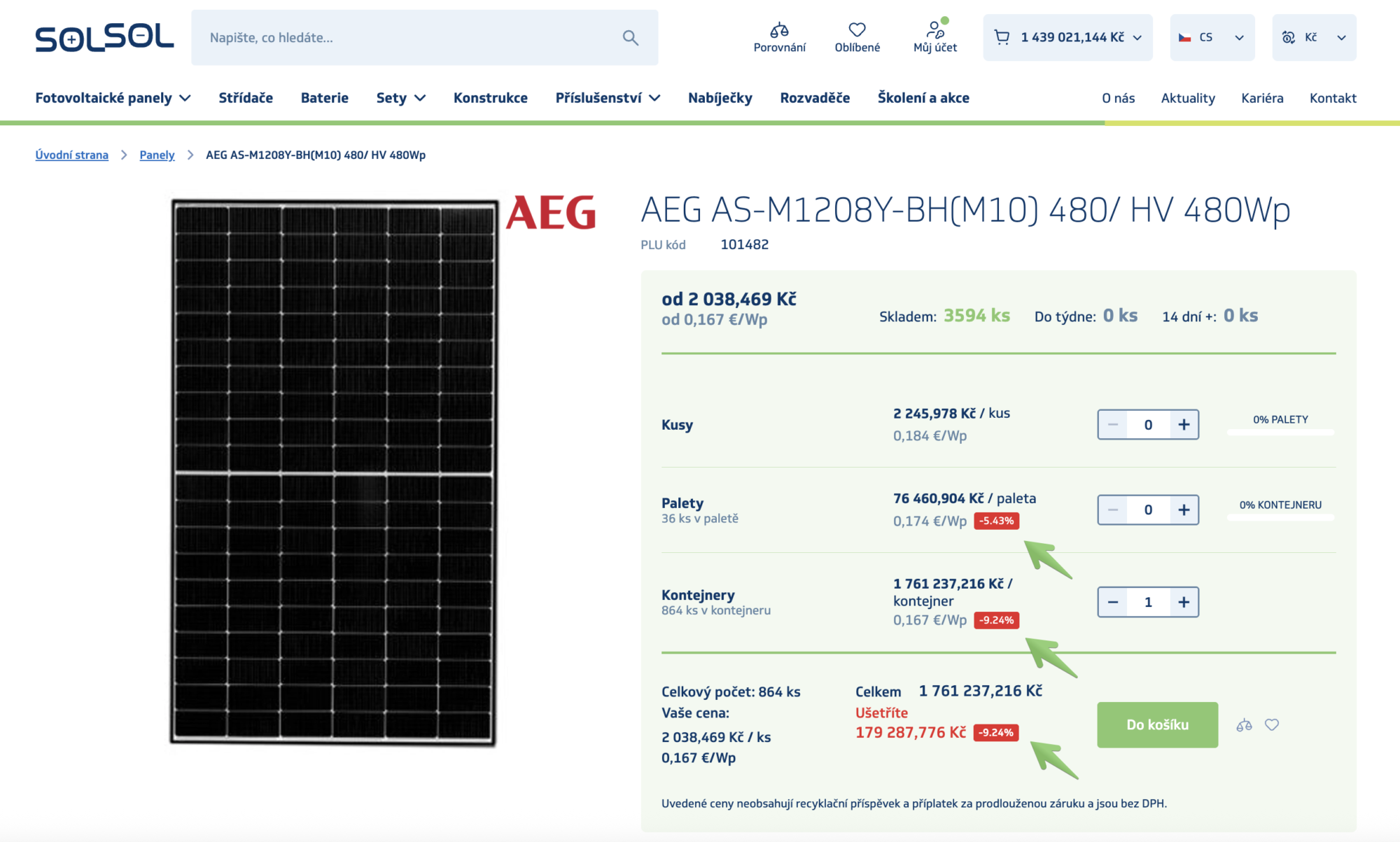Click the Palety quantity field
This screenshot has width=1400, height=842.
pos(1148,510)
